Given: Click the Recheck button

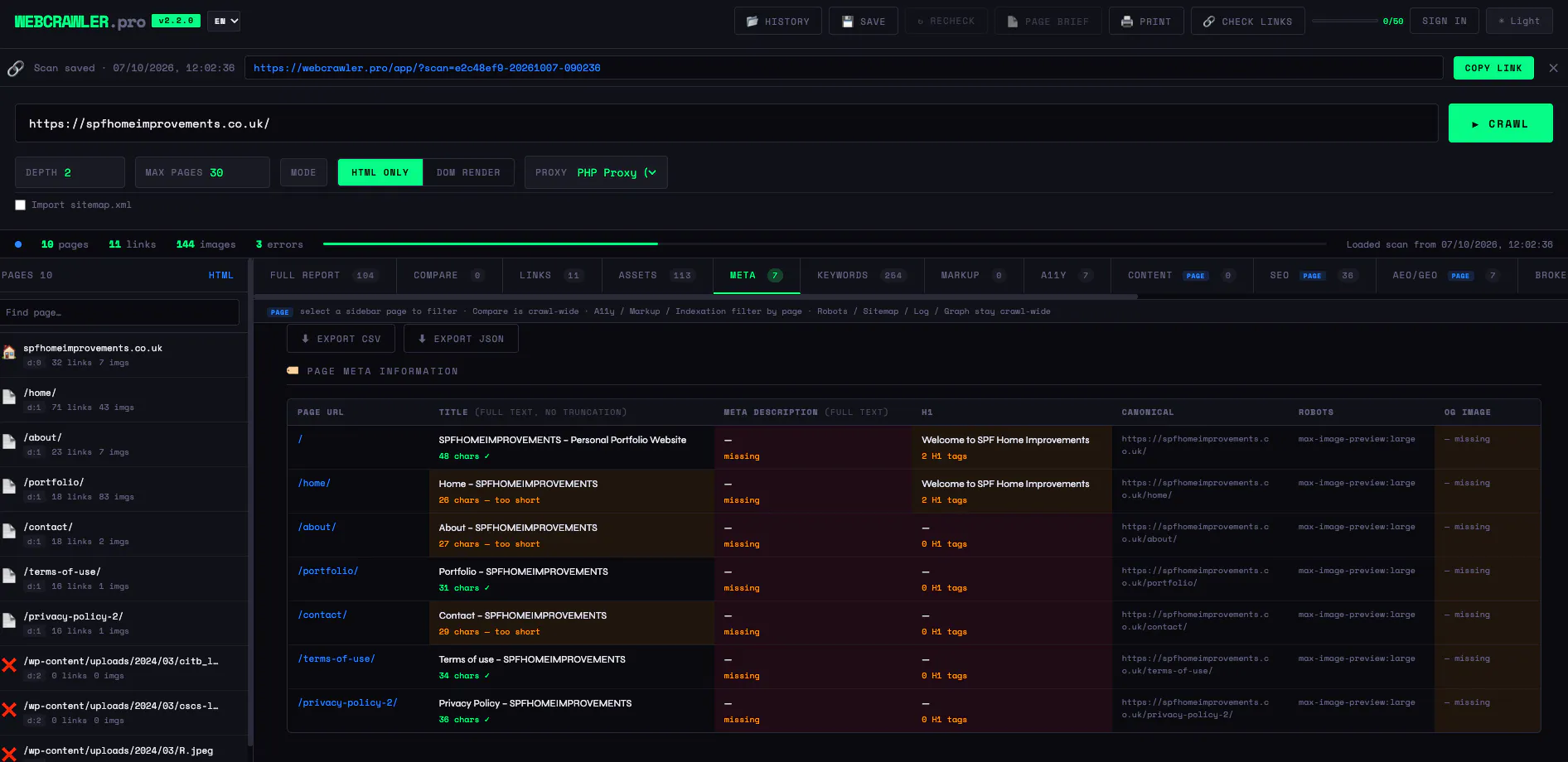Looking at the screenshot, I should pos(946,21).
